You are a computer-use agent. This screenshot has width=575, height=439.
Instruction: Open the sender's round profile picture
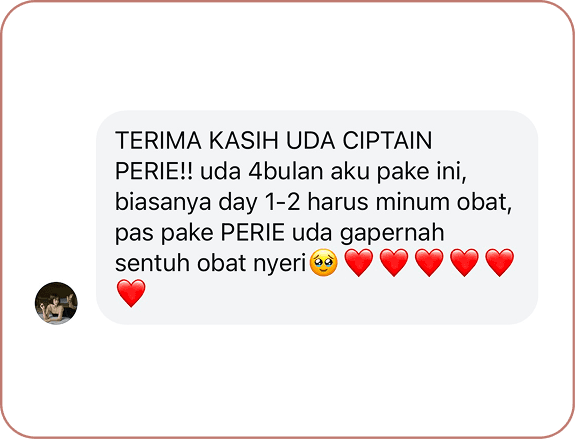click(56, 303)
